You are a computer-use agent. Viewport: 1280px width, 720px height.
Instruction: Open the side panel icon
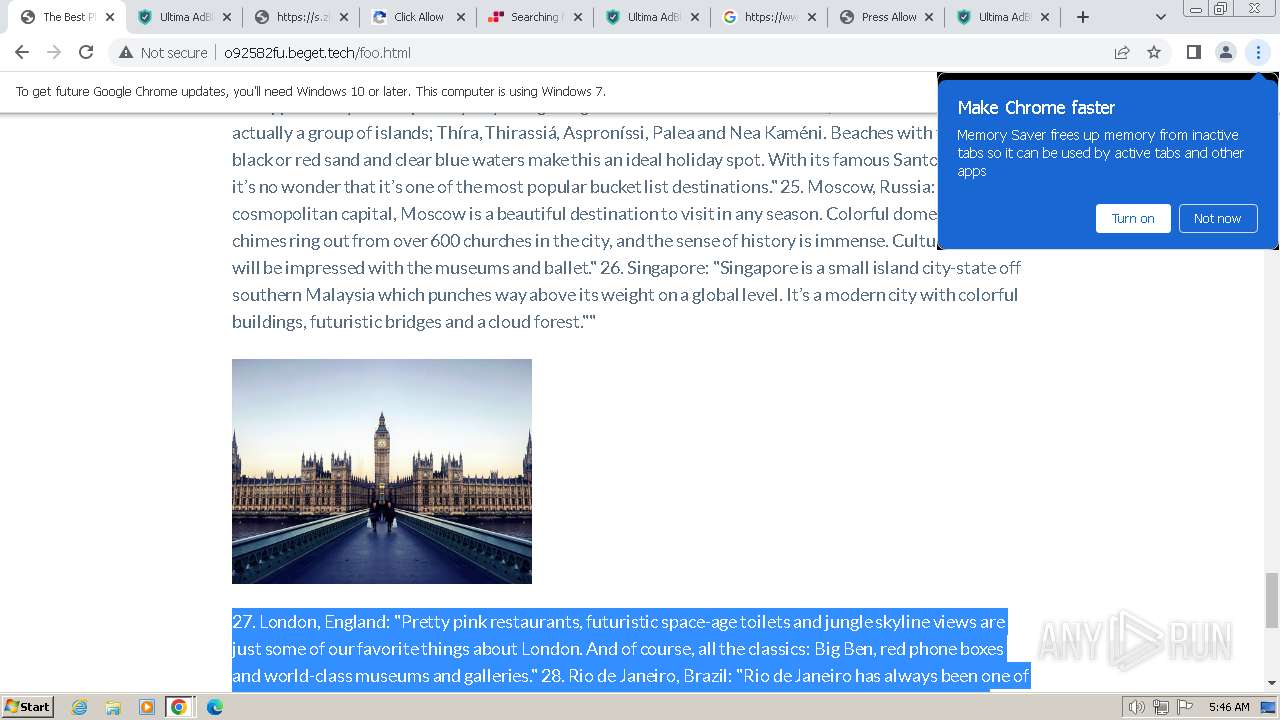(1193, 53)
